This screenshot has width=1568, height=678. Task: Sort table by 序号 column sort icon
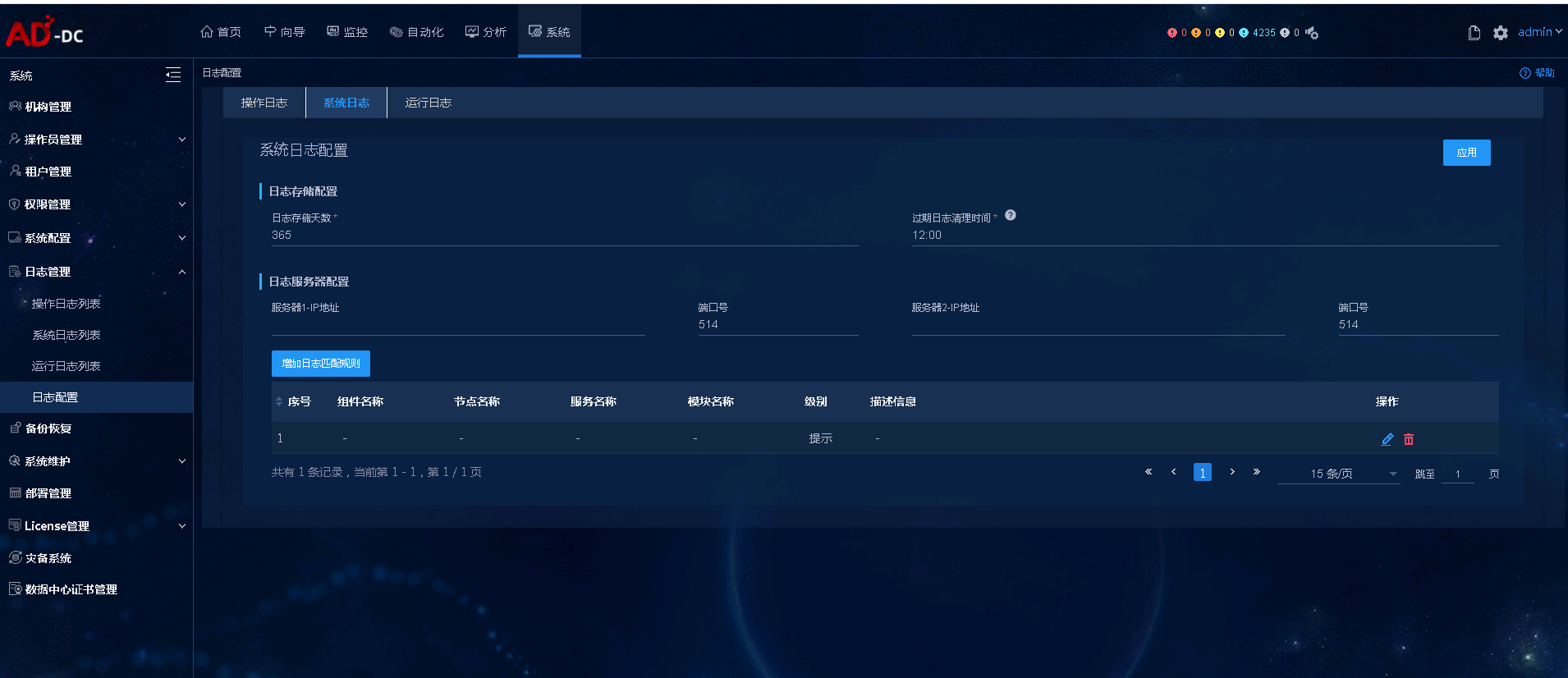pyautogui.click(x=279, y=401)
